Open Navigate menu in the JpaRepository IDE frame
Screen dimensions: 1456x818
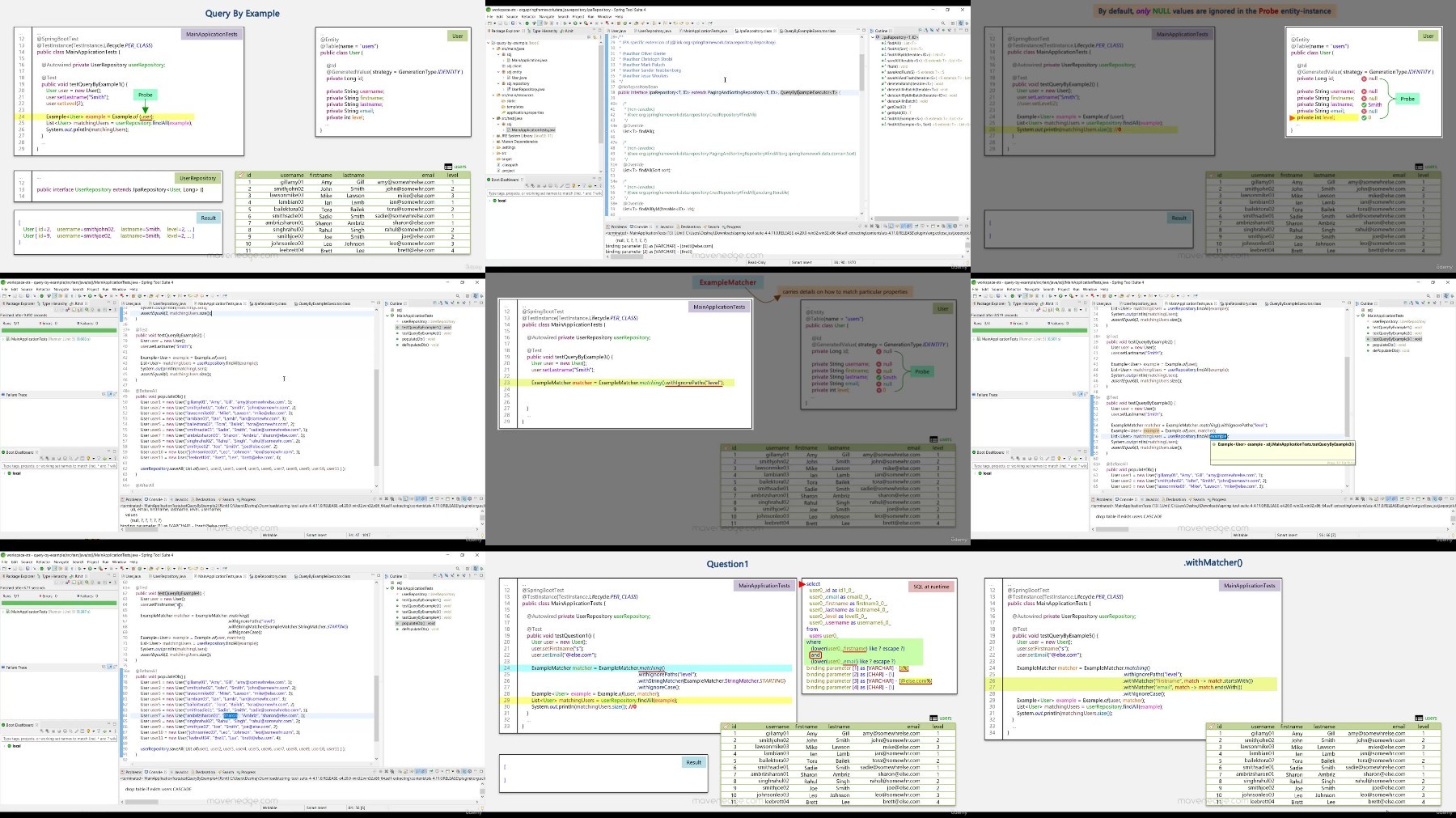coord(547,16)
